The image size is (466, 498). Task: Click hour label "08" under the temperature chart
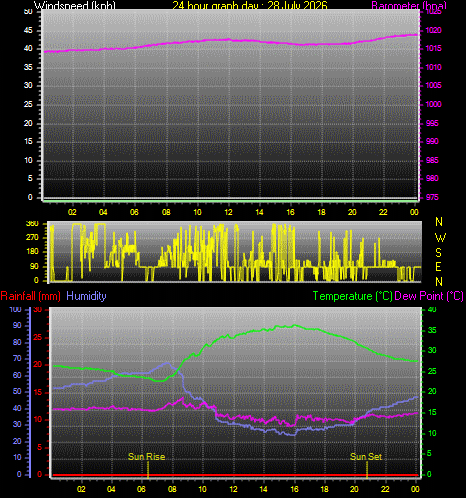172,489
